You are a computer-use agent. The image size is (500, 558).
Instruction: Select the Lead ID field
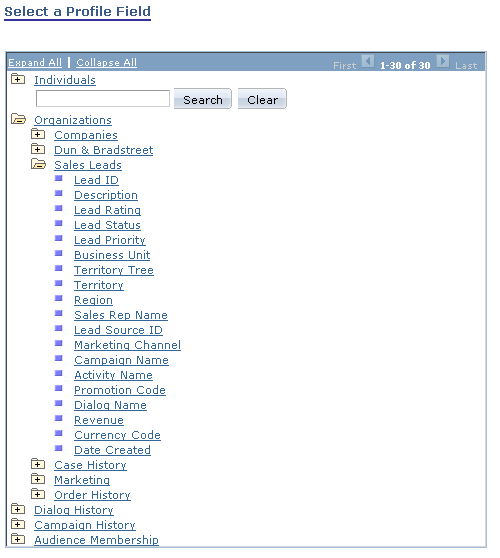click(x=96, y=180)
